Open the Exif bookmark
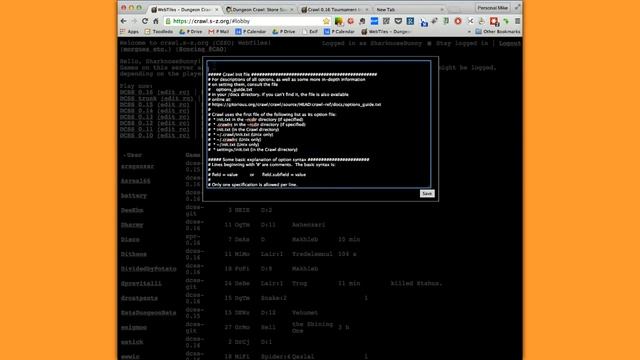 (310, 31)
